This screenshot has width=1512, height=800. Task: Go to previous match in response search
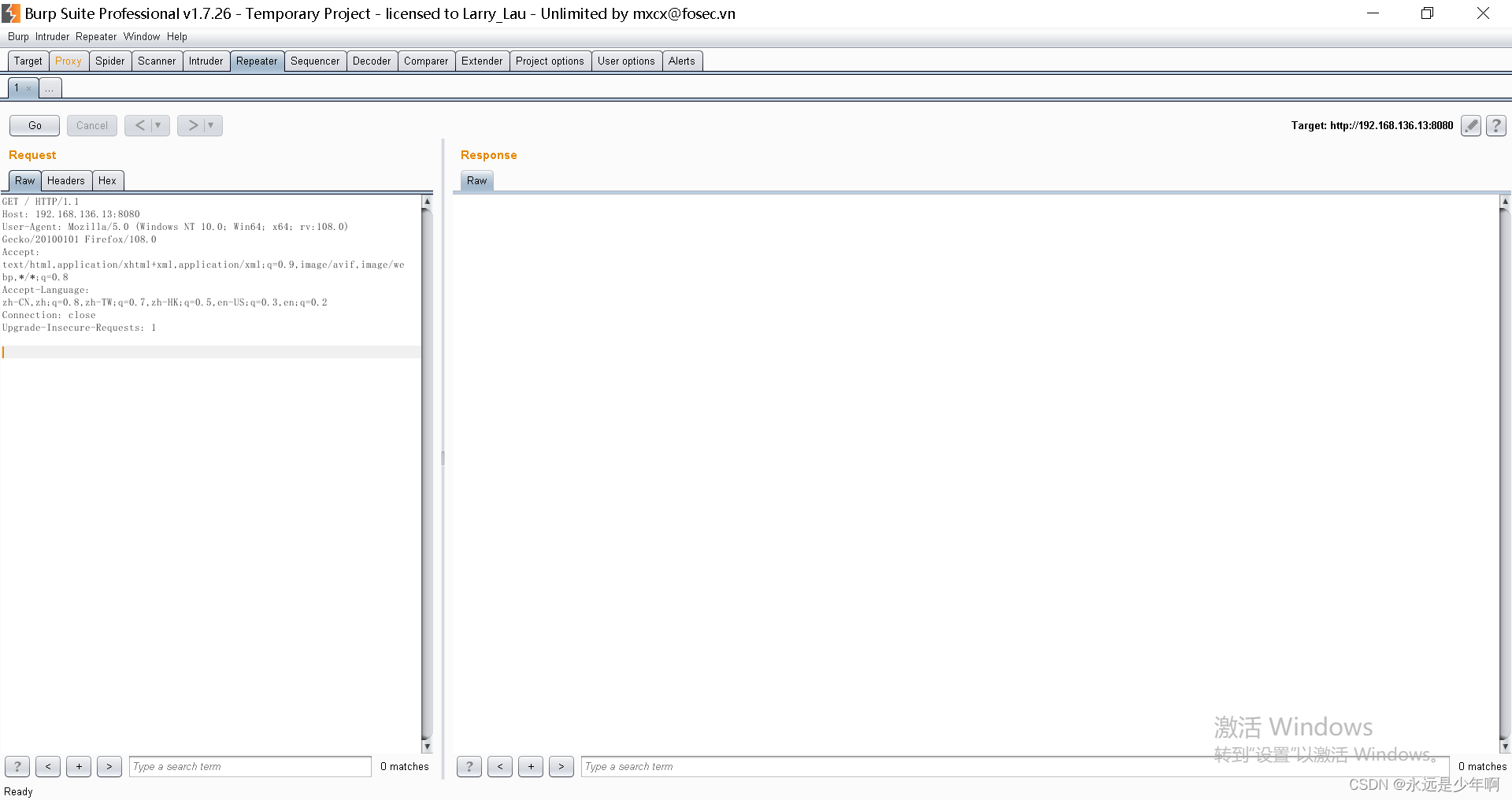pos(500,766)
